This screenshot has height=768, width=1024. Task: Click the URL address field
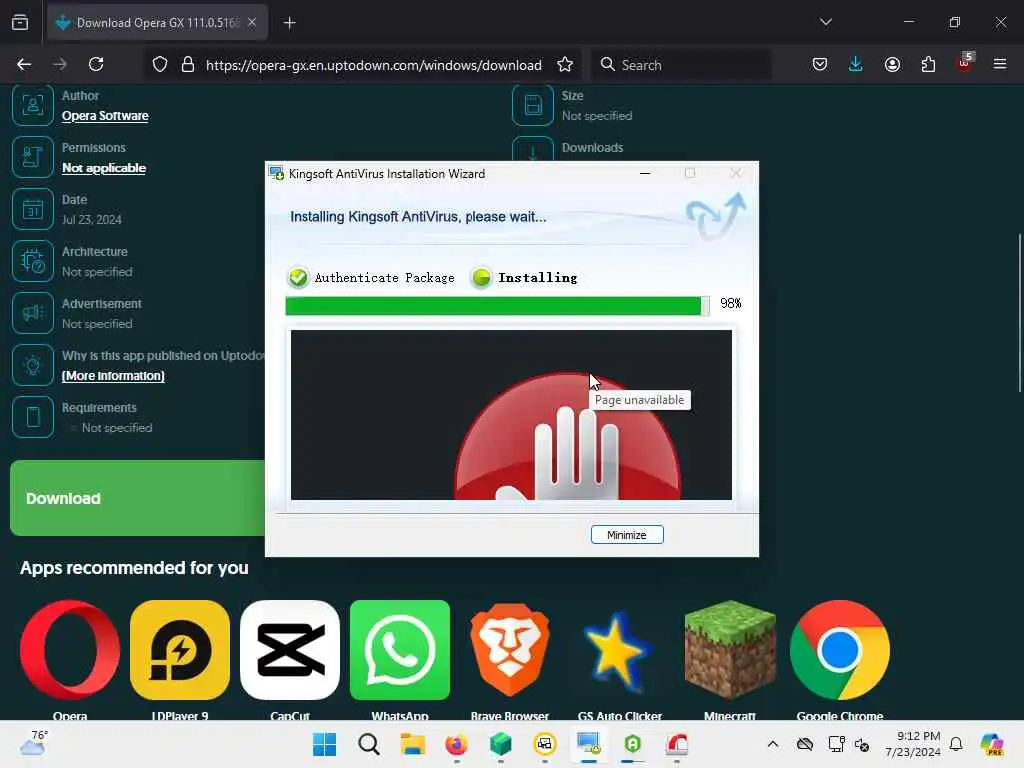point(374,65)
